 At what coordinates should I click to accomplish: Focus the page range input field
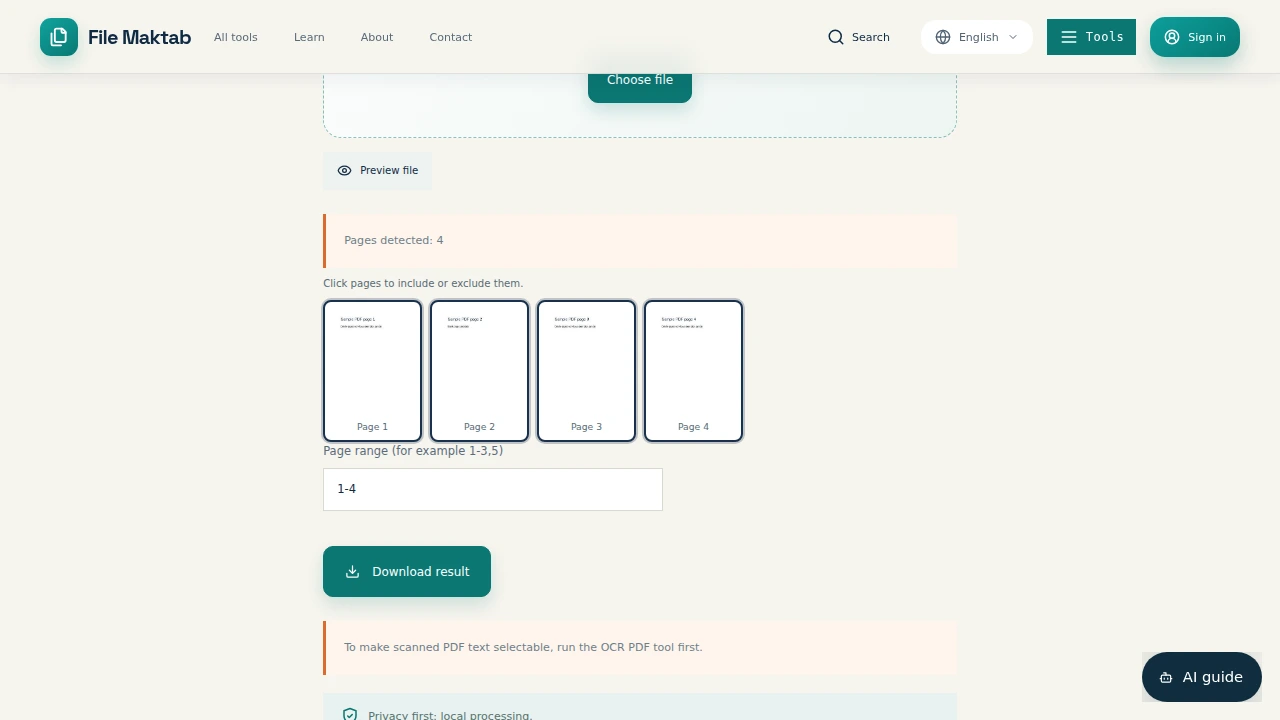[493, 489]
